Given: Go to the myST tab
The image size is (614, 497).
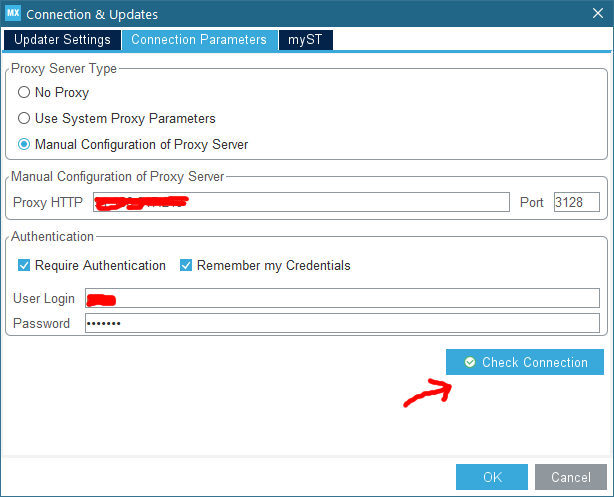Looking at the screenshot, I should (x=306, y=40).
